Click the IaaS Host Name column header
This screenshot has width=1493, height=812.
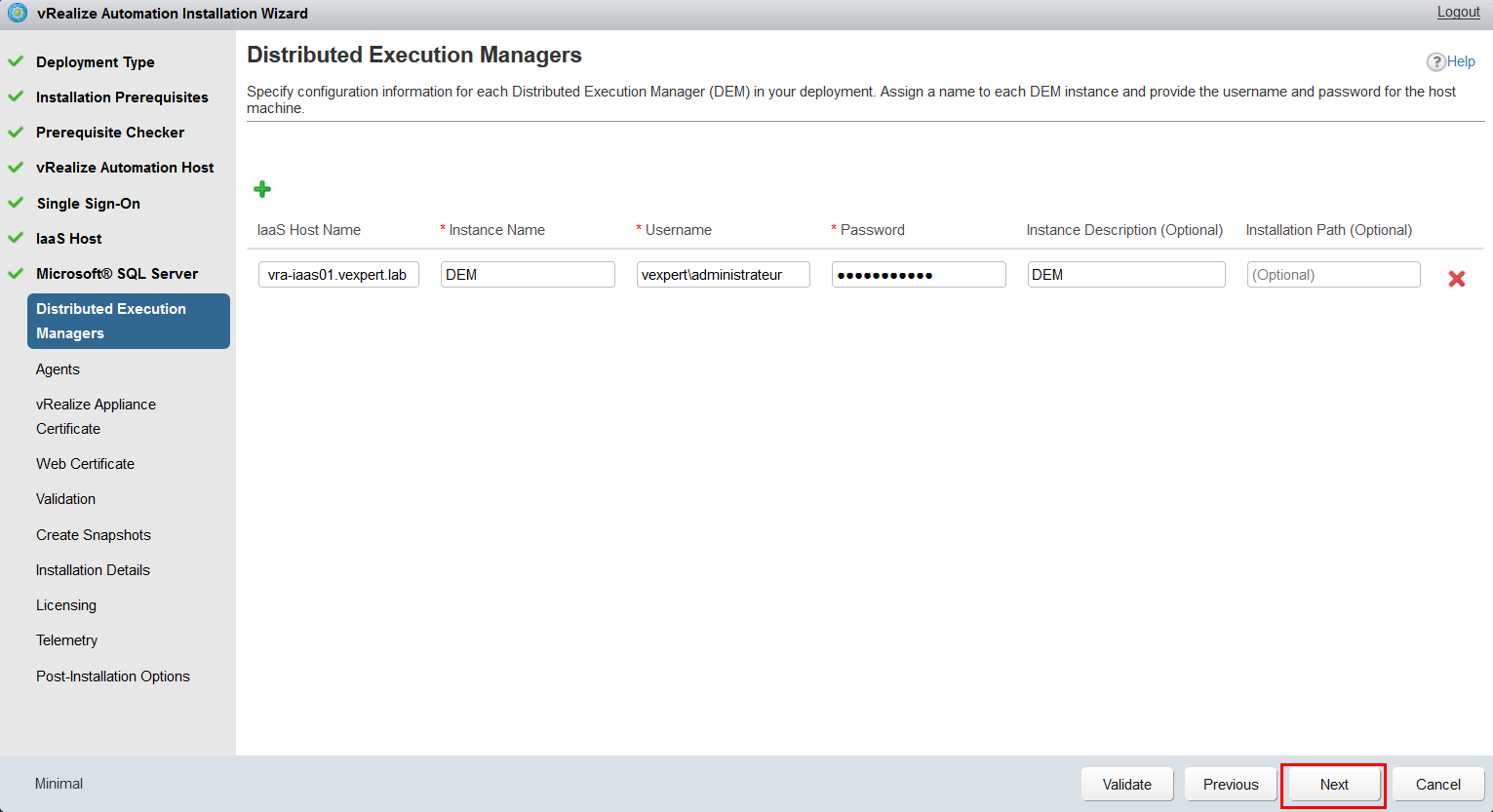[x=309, y=230]
